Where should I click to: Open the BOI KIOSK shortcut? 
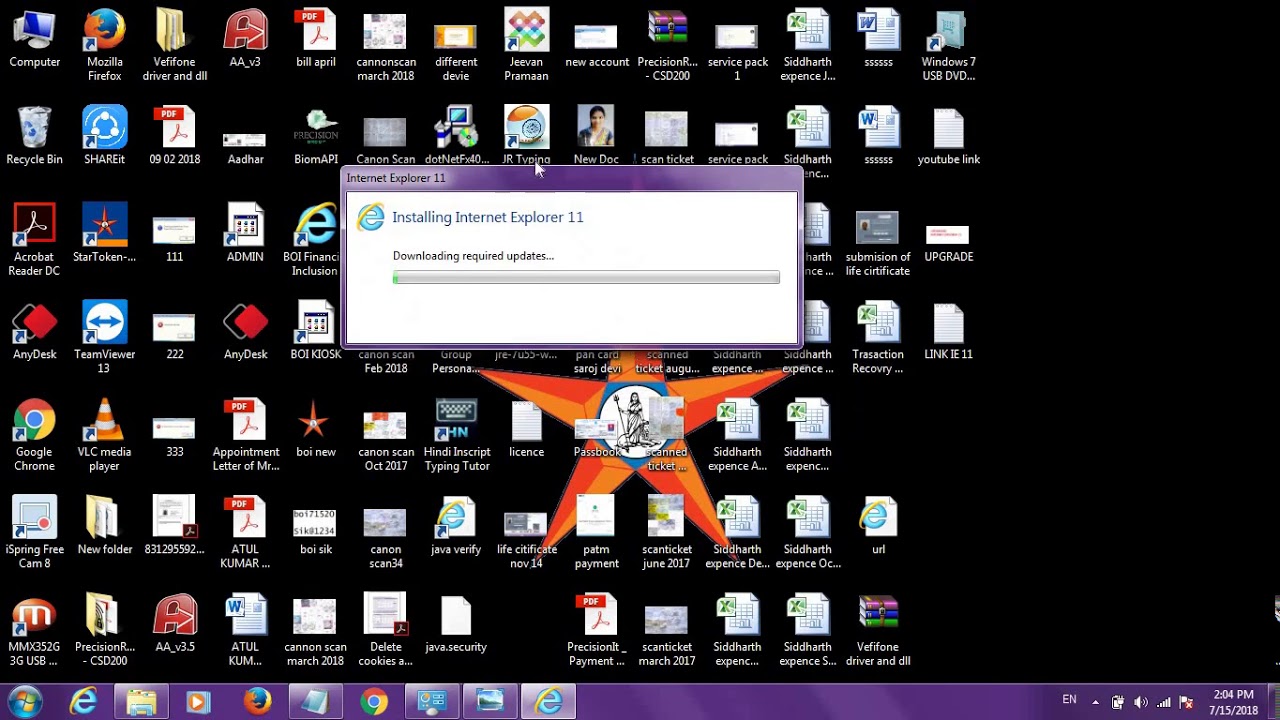[316, 331]
